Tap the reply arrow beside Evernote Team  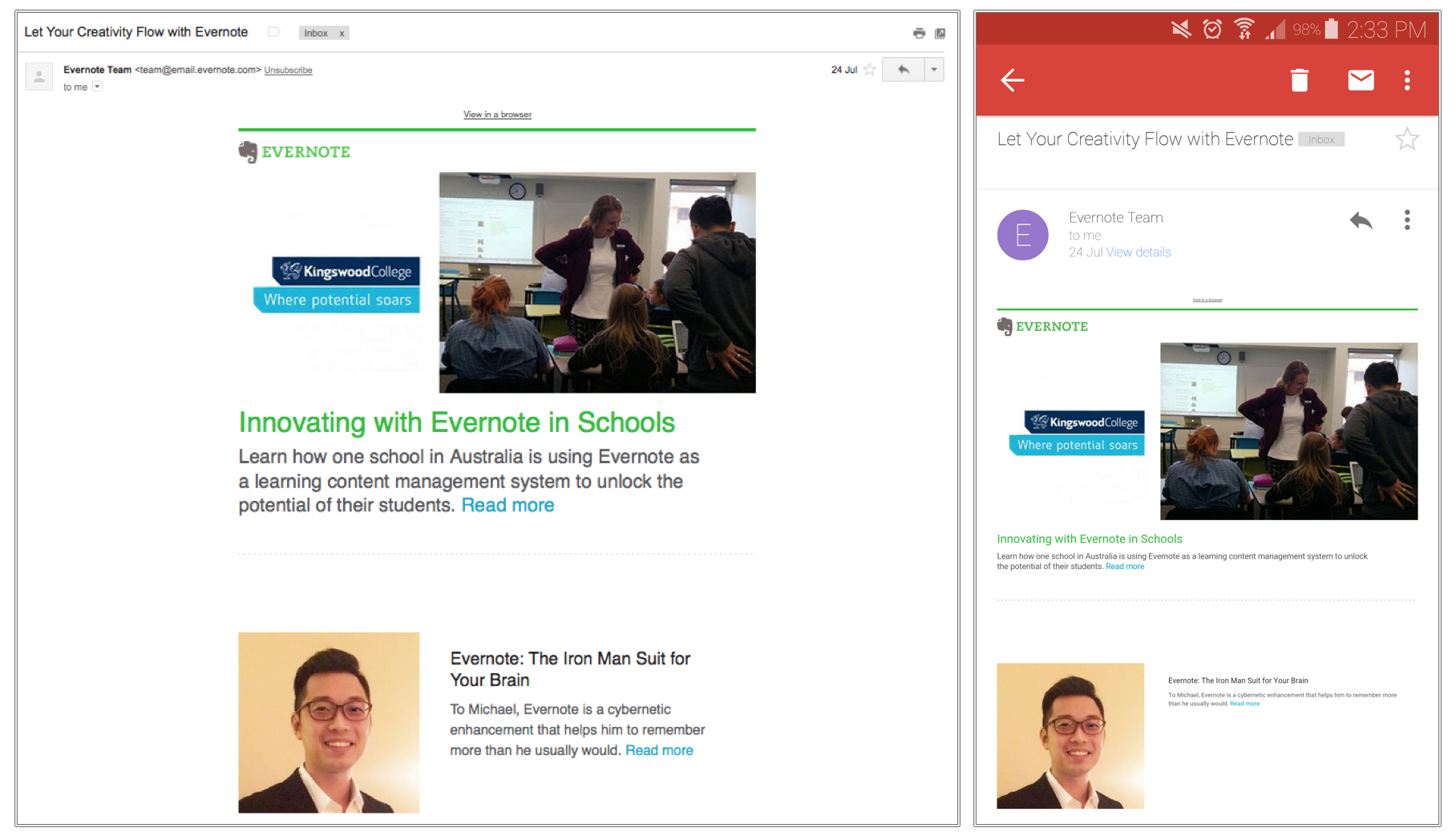pyautogui.click(x=1361, y=220)
